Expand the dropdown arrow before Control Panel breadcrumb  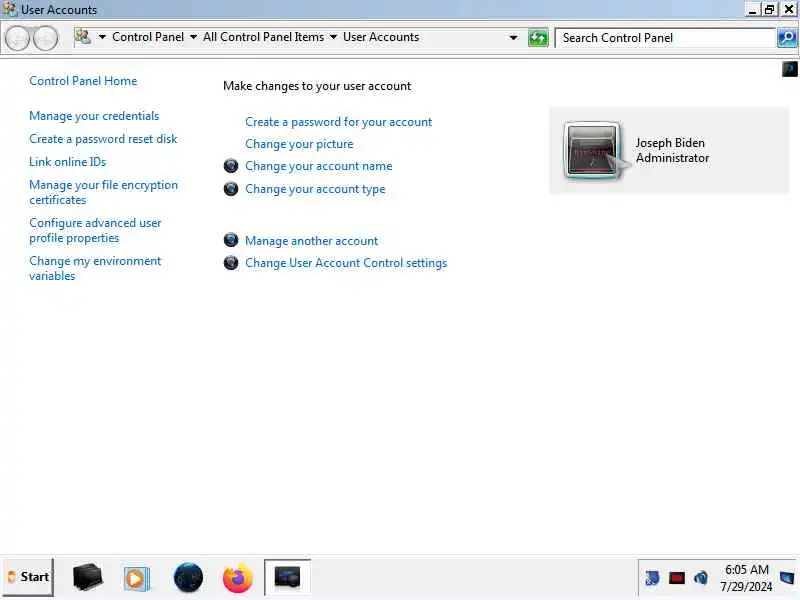(102, 37)
